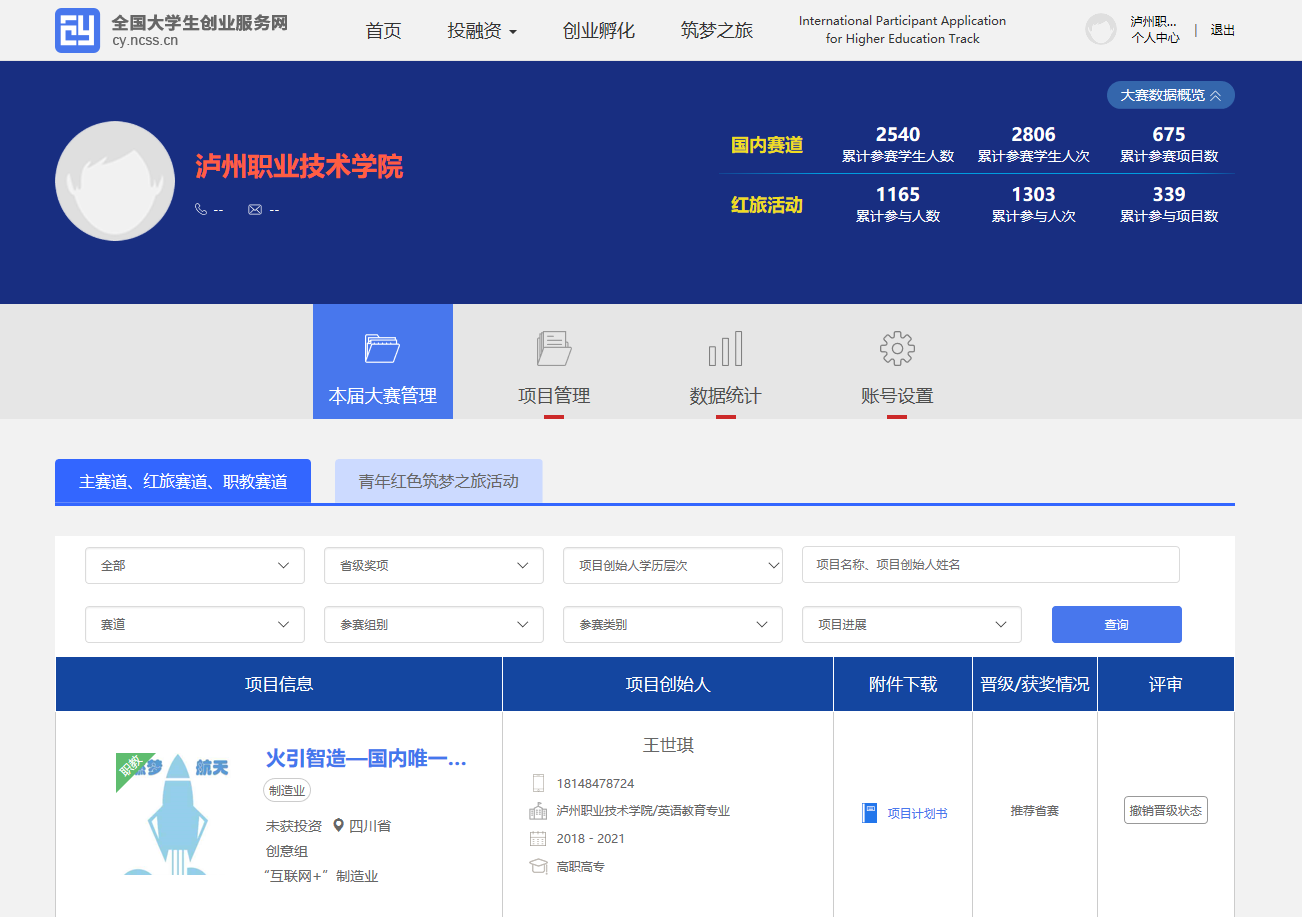Screen dimensions: 1302x917
Task: Expand the 赛道 dropdown filter
Action: (194, 625)
